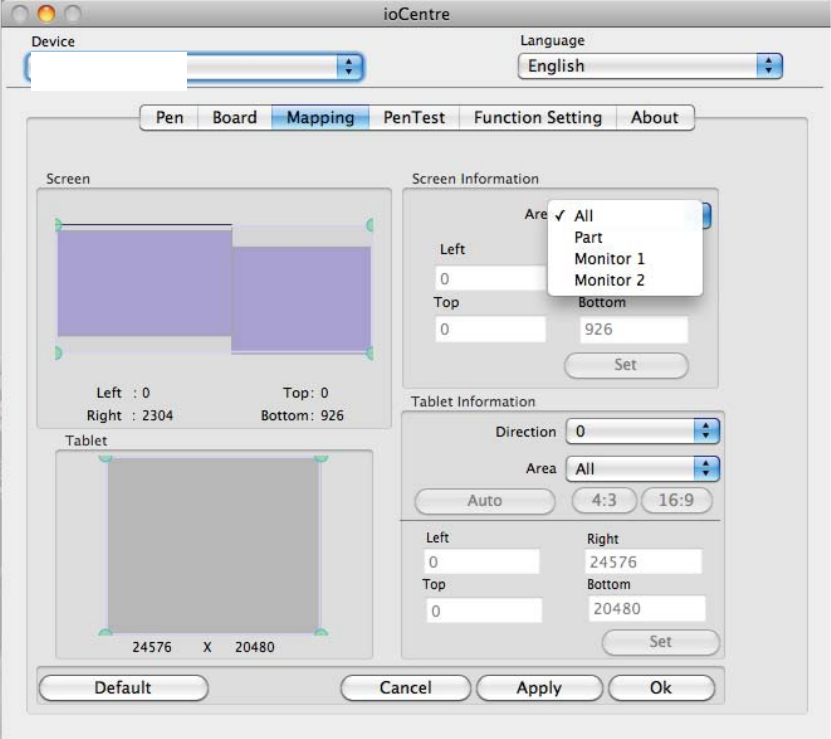Click the top-right tablet area handle

tap(321, 458)
